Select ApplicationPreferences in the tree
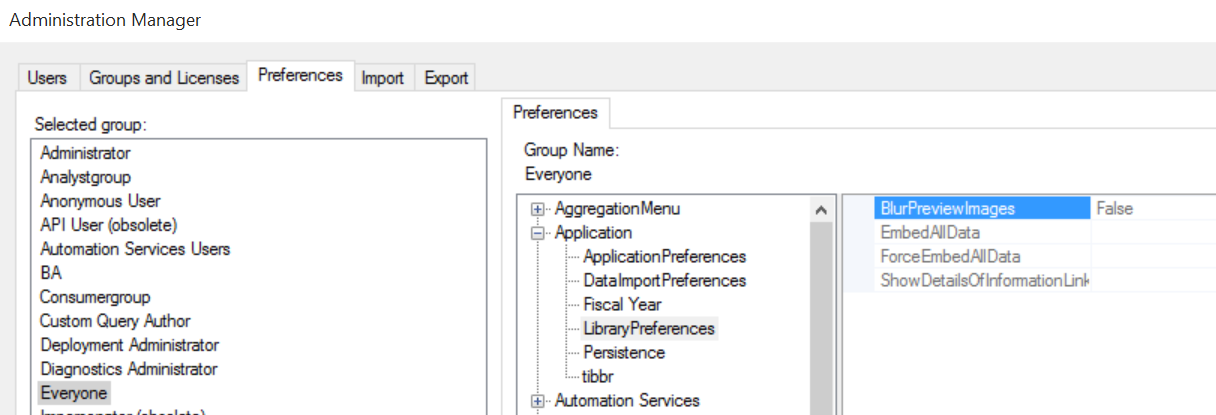Screen dimensions: 1216x415 click(x=664, y=257)
